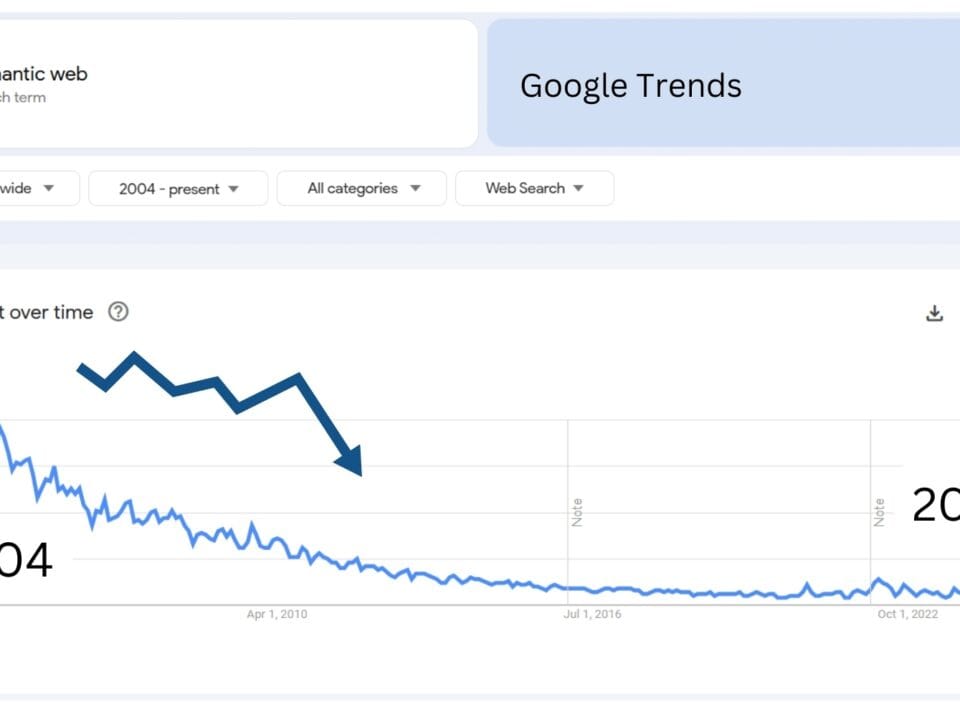Click the Oct 1, 2022 axis date label
This screenshot has height=720, width=960.
click(908, 614)
